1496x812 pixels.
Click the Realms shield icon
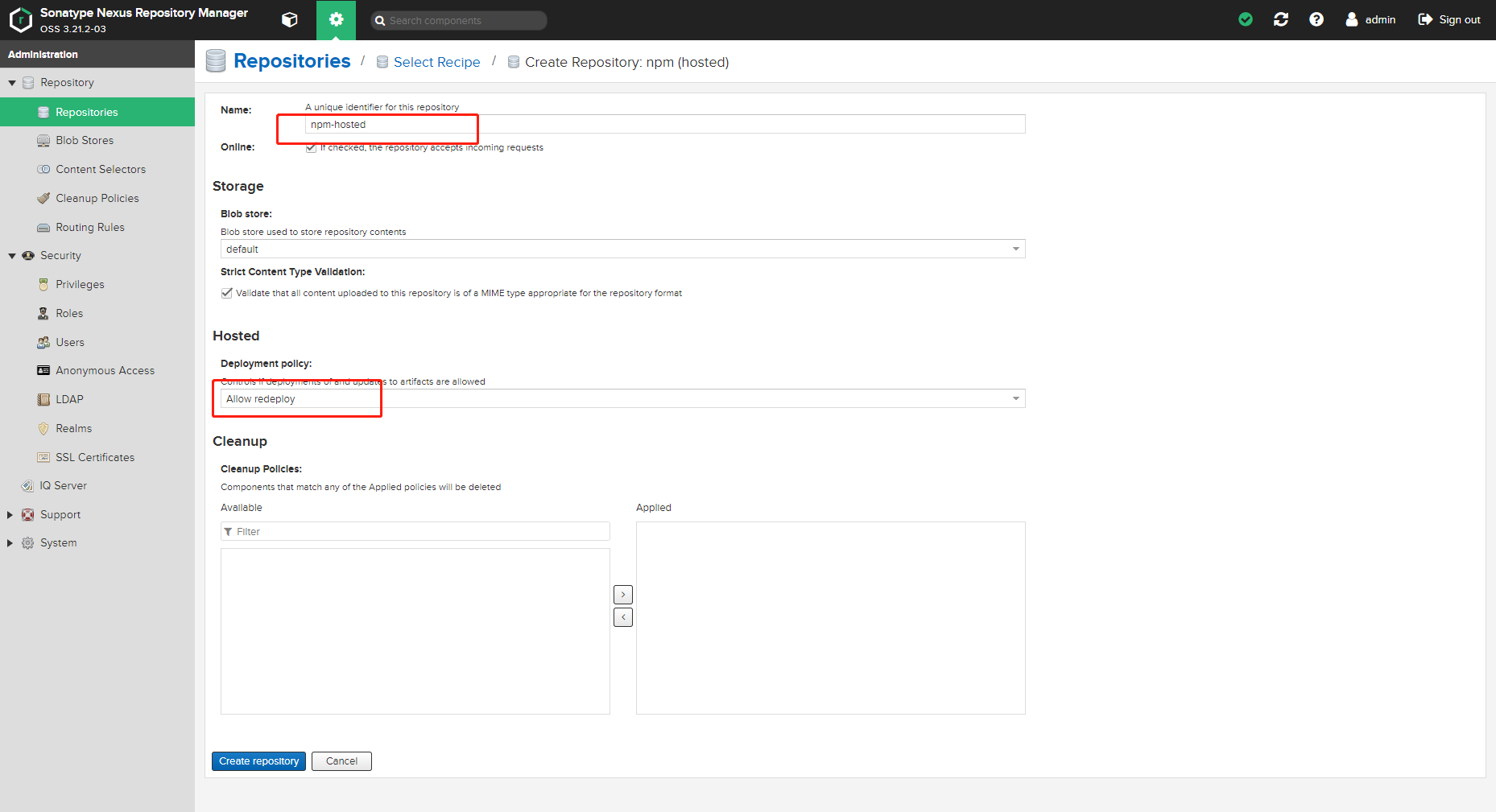[x=43, y=429]
